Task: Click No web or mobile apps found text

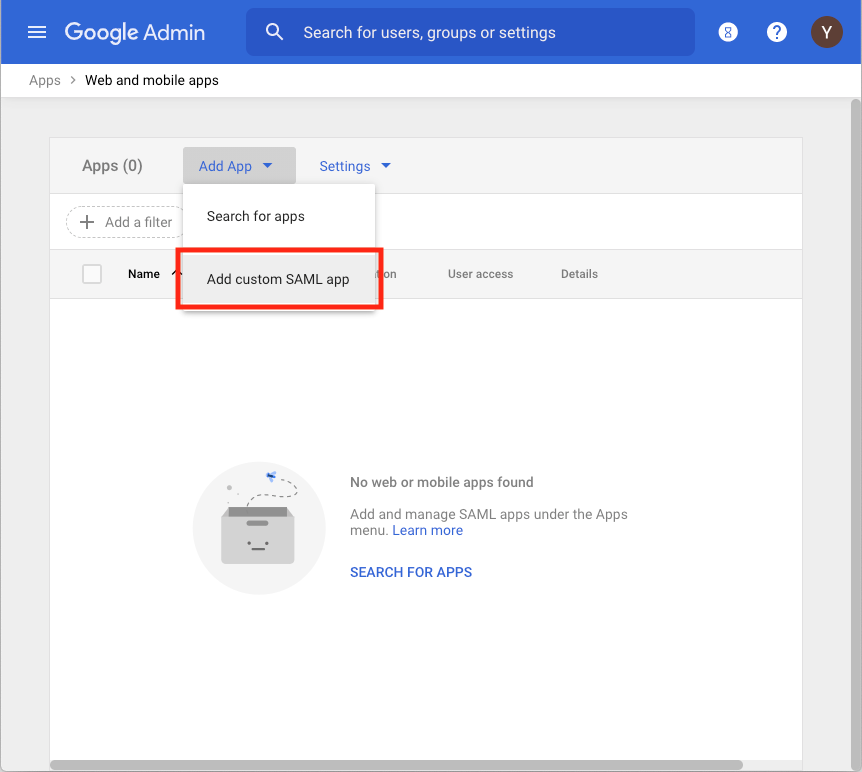Action: pyautogui.click(x=441, y=482)
